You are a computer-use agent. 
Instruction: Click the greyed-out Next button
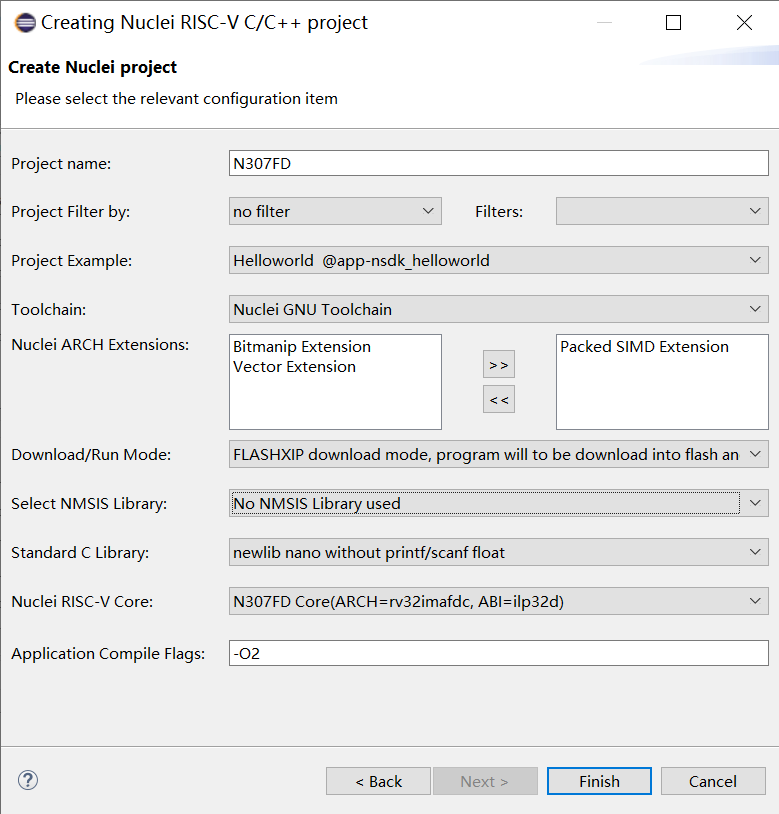click(x=485, y=781)
